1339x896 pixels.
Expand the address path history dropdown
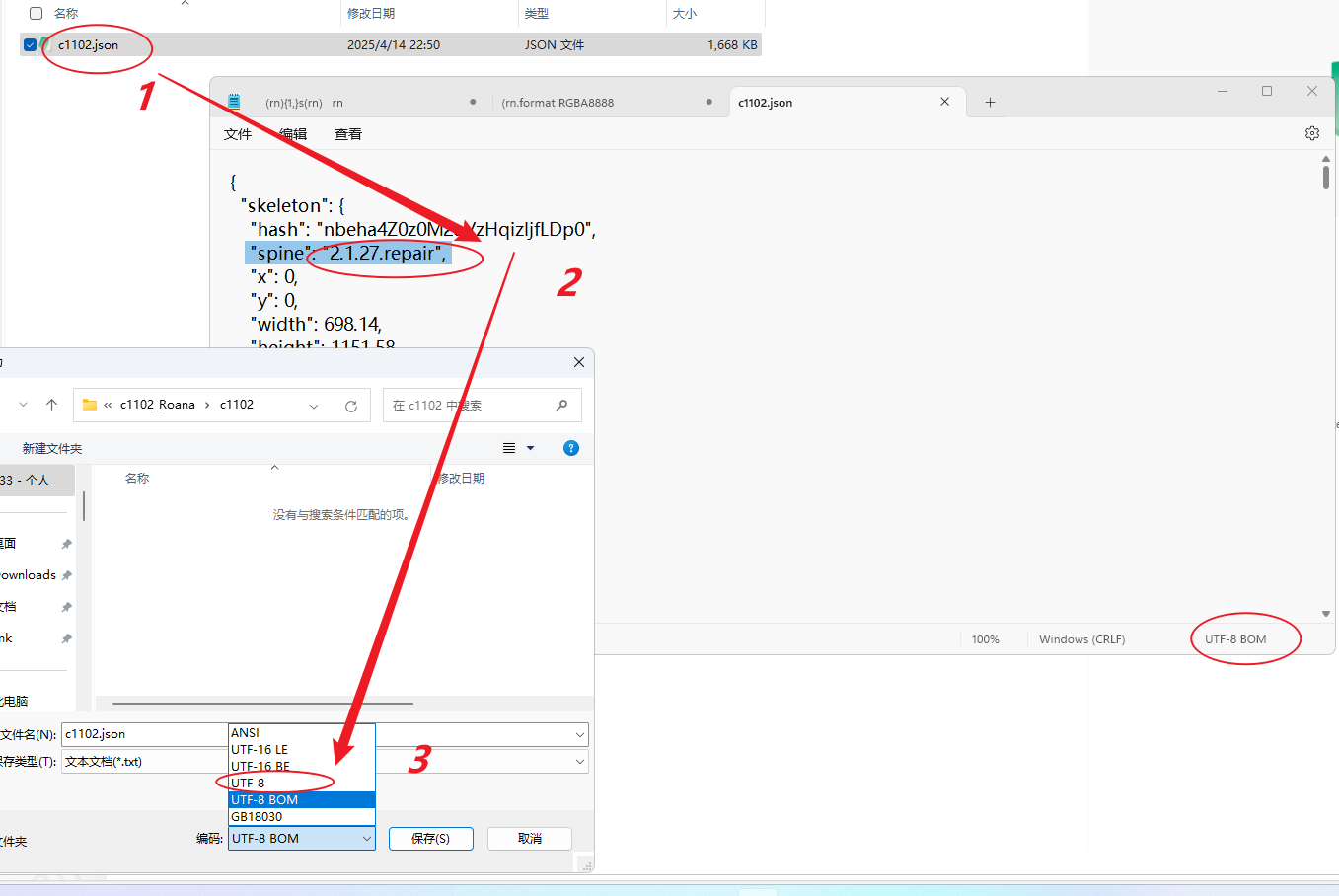(x=314, y=406)
